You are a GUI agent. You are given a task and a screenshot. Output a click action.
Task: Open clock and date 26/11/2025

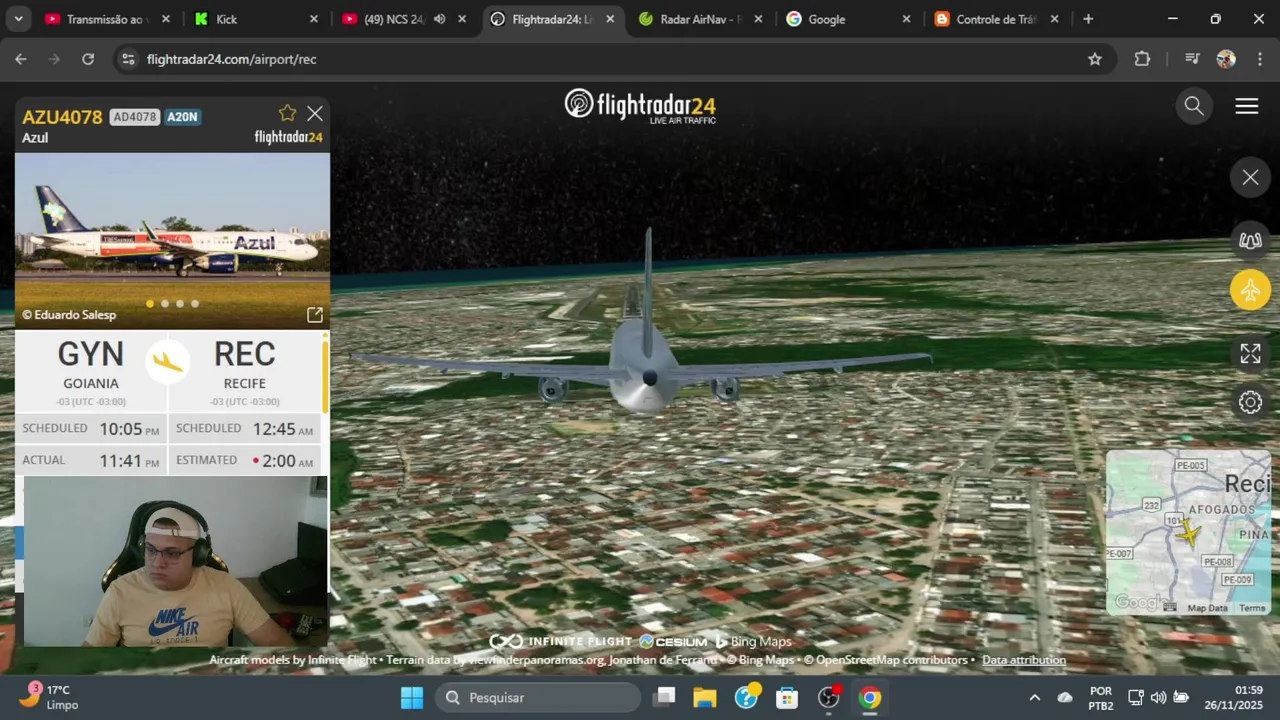pyautogui.click(x=1232, y=697)
